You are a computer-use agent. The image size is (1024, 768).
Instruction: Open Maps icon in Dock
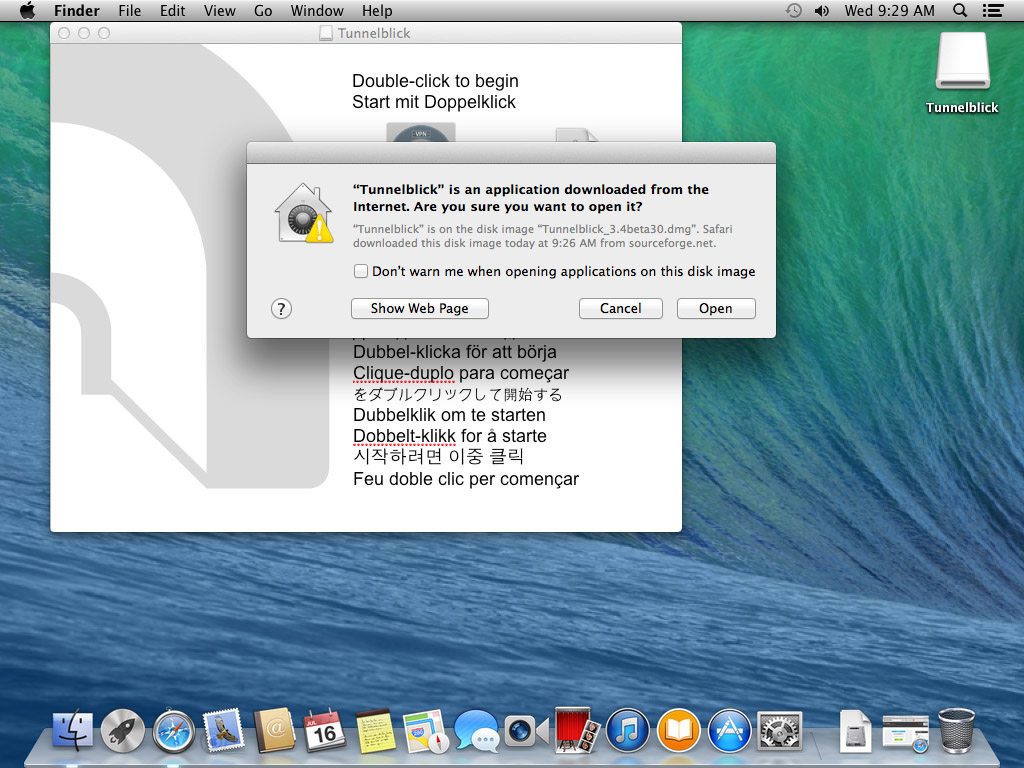426,730
